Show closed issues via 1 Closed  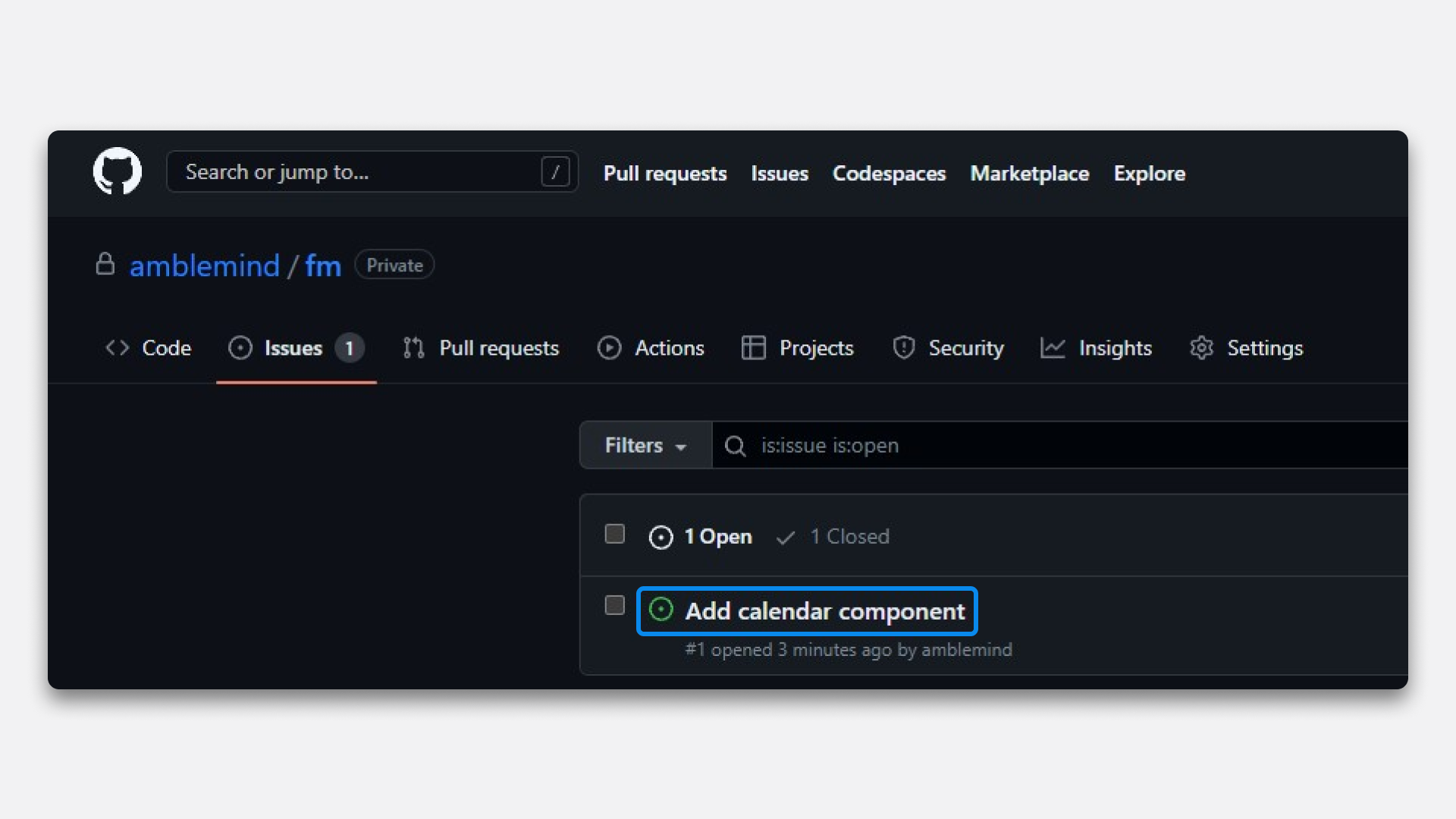[x=849, y=536]
